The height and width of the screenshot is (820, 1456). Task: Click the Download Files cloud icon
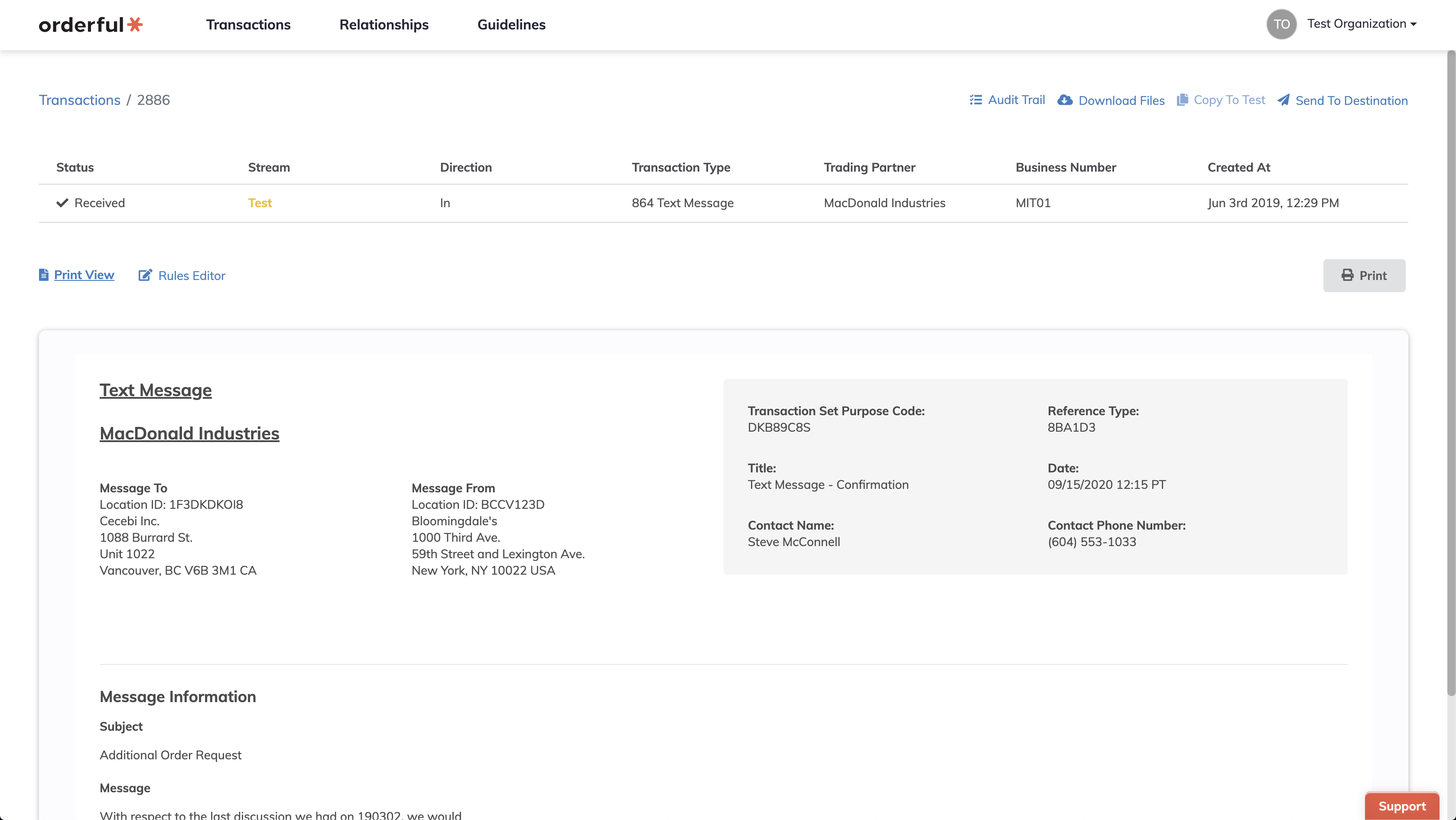click(1065, 100)
